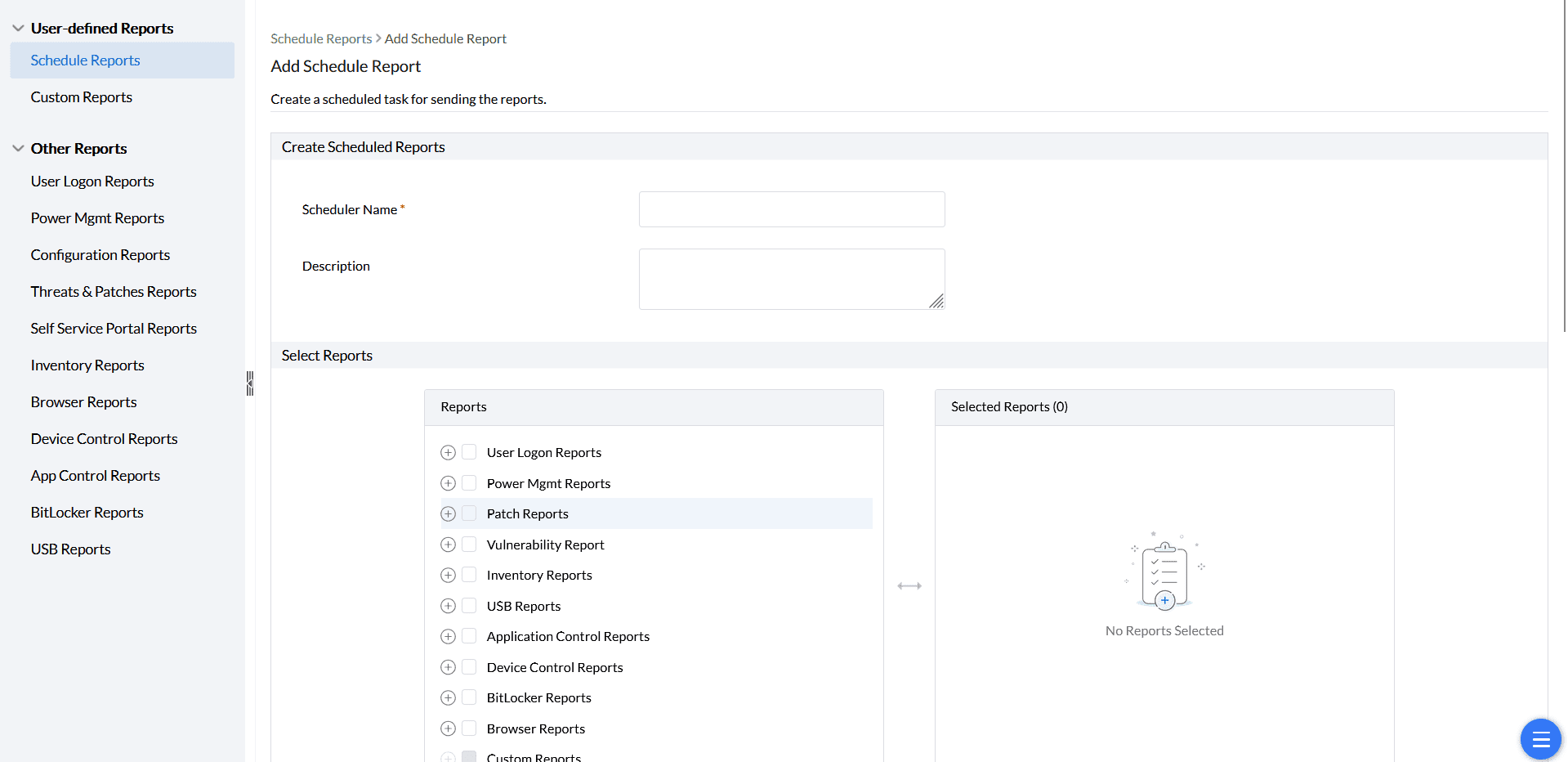Tick the Inventory Reports checkbox
1568x762 pixels.
pyautogui.click(x=469, y=575)
